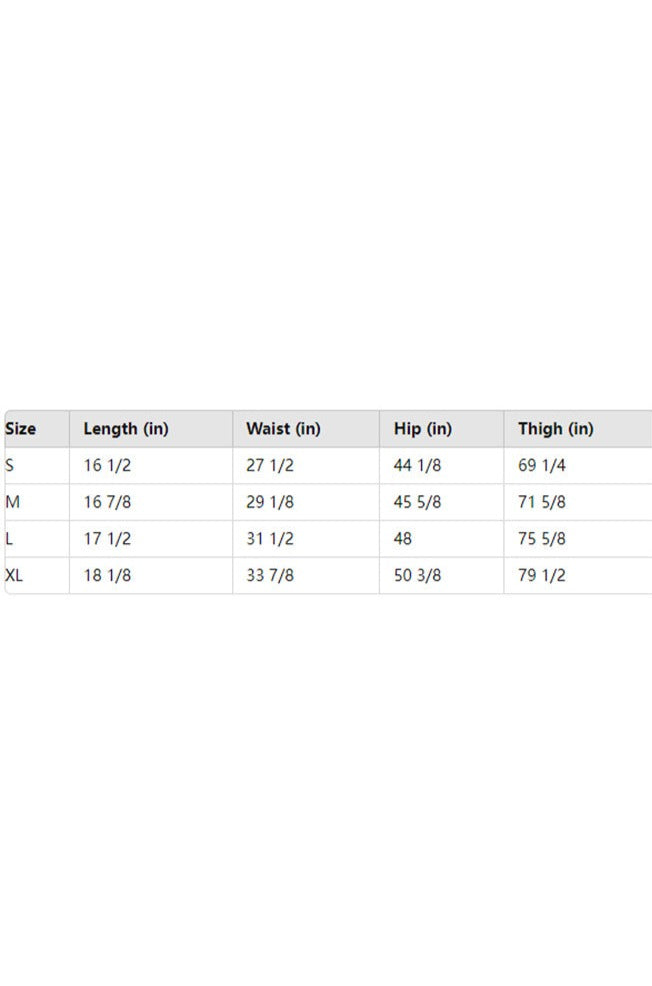
Task: Click the 33 7/8 waist cell
Action: pos(270,575)
